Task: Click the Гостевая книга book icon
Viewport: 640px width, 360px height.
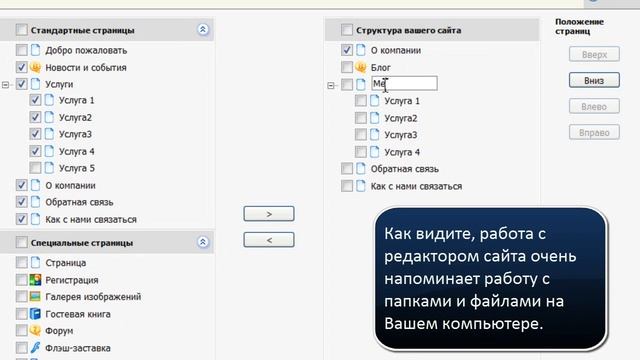Action: 35,314
